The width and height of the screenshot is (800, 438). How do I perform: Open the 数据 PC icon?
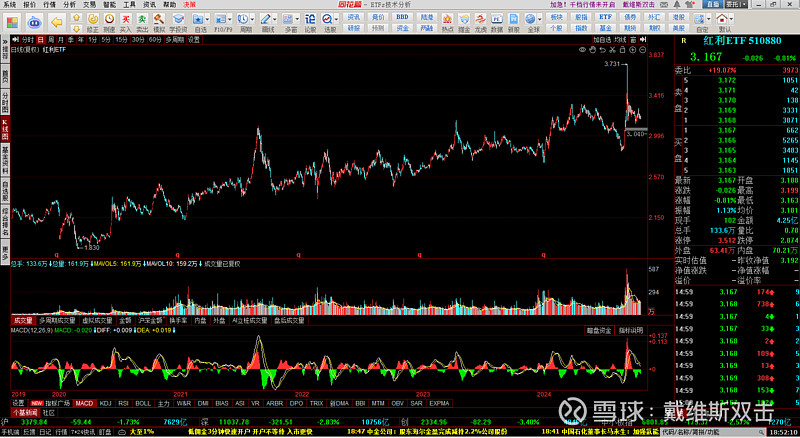pyautogui.click(x=497, y=19)
